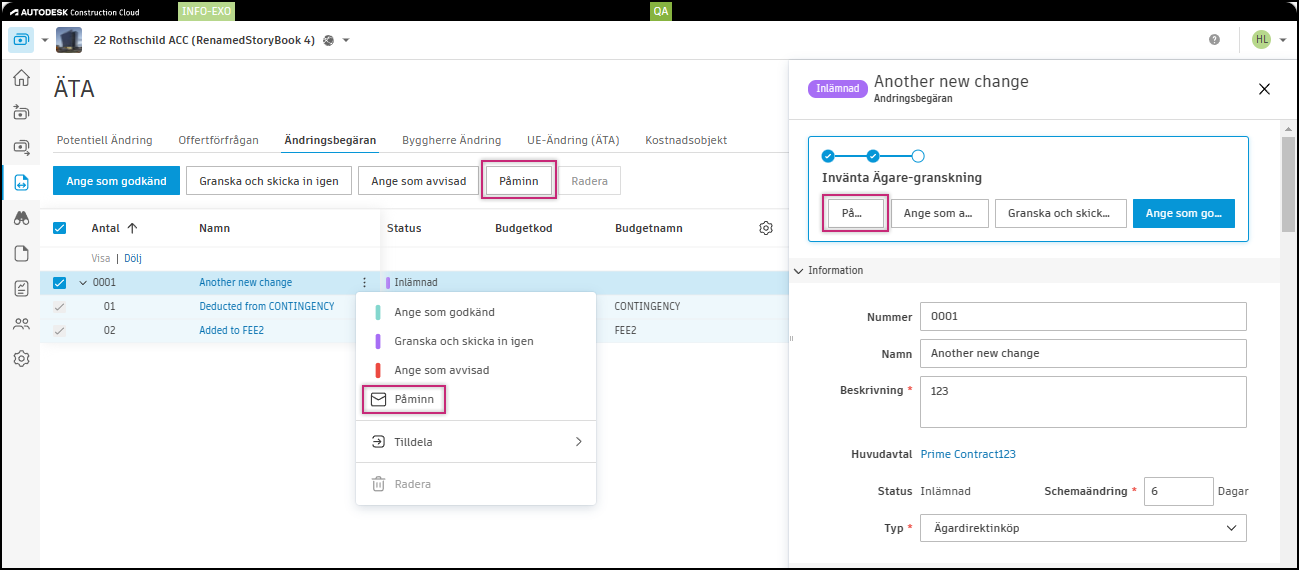Image resolution: width=1299 pixels, height=570 pixels.
Task: Click the checkbox for row 02
Action: [x=59, y=330]
